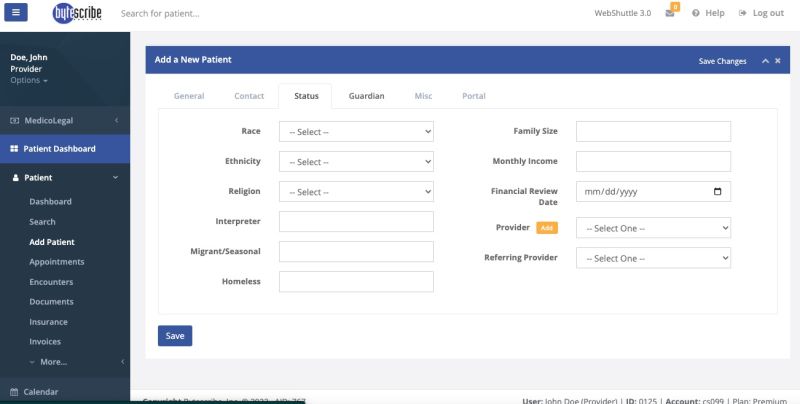Open the mail notifications icon

click(x=670, y=14)
